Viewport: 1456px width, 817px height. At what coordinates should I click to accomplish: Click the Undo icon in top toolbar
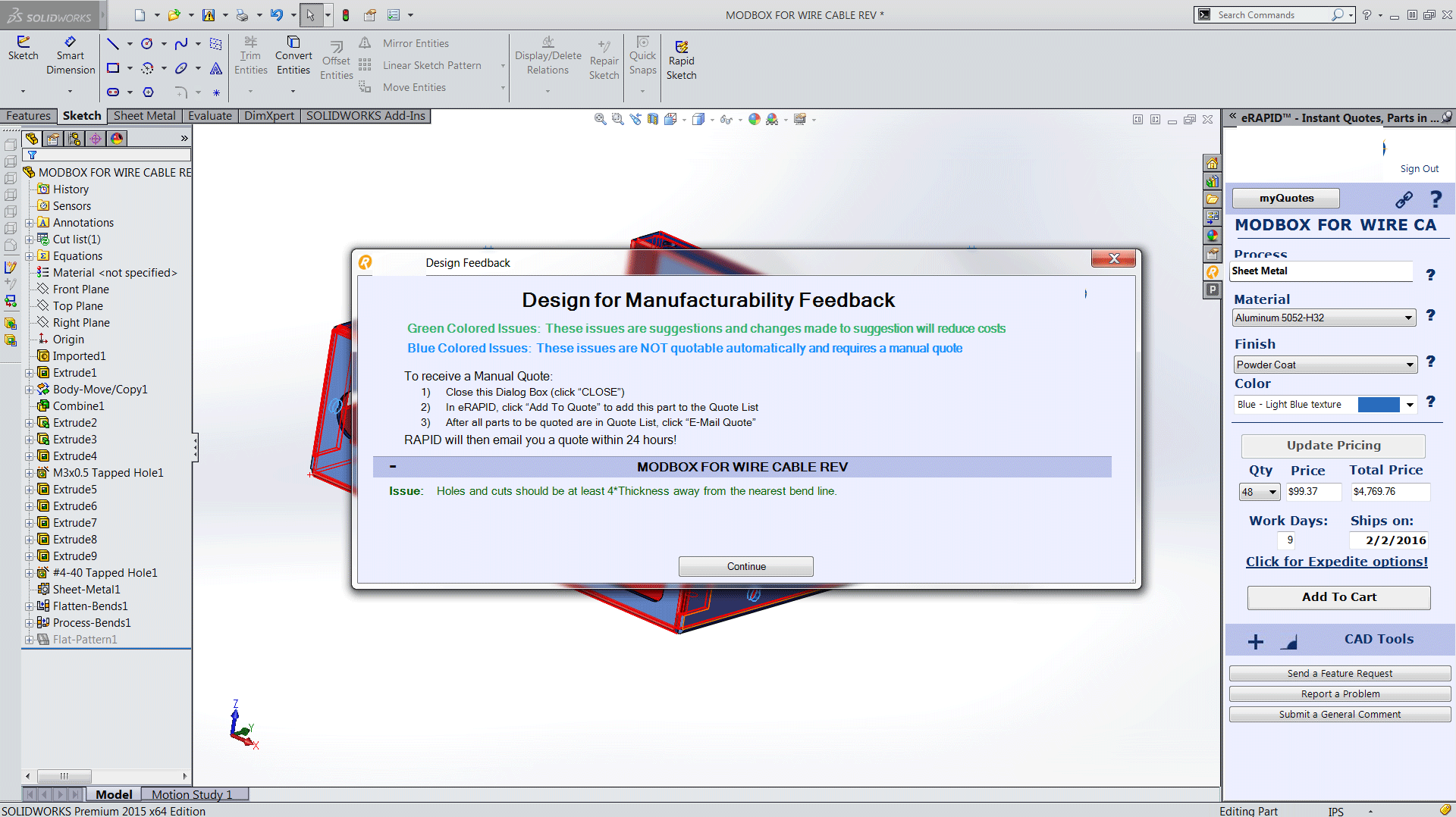pos(277,14)
